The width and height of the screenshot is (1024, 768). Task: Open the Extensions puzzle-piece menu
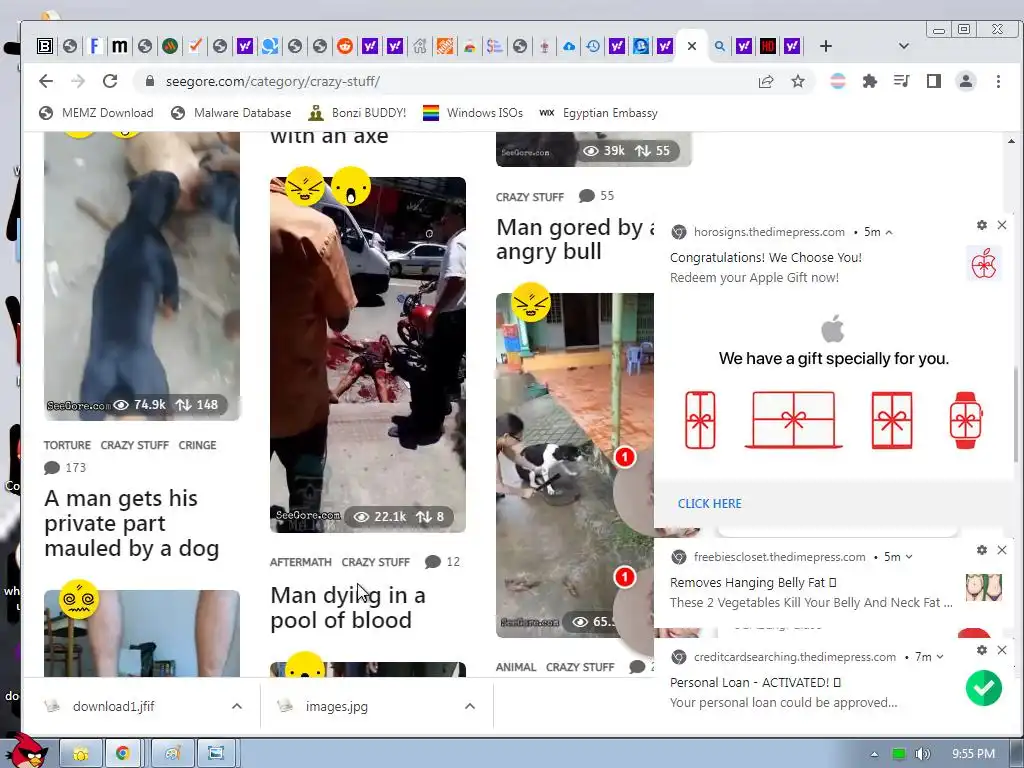869,81
